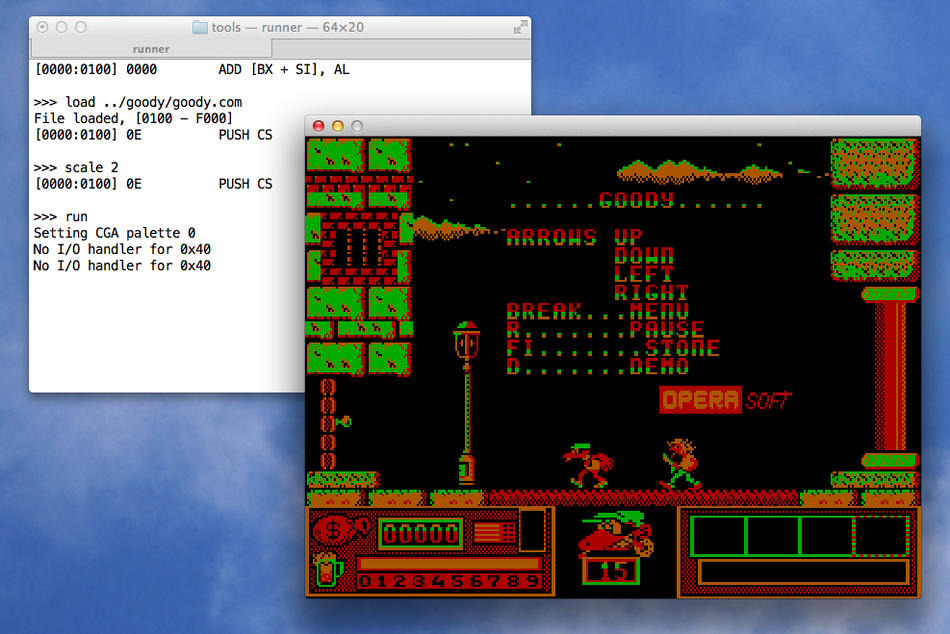
Task: Click the 0123456789 number strip
Action: (x=449, y=581)
